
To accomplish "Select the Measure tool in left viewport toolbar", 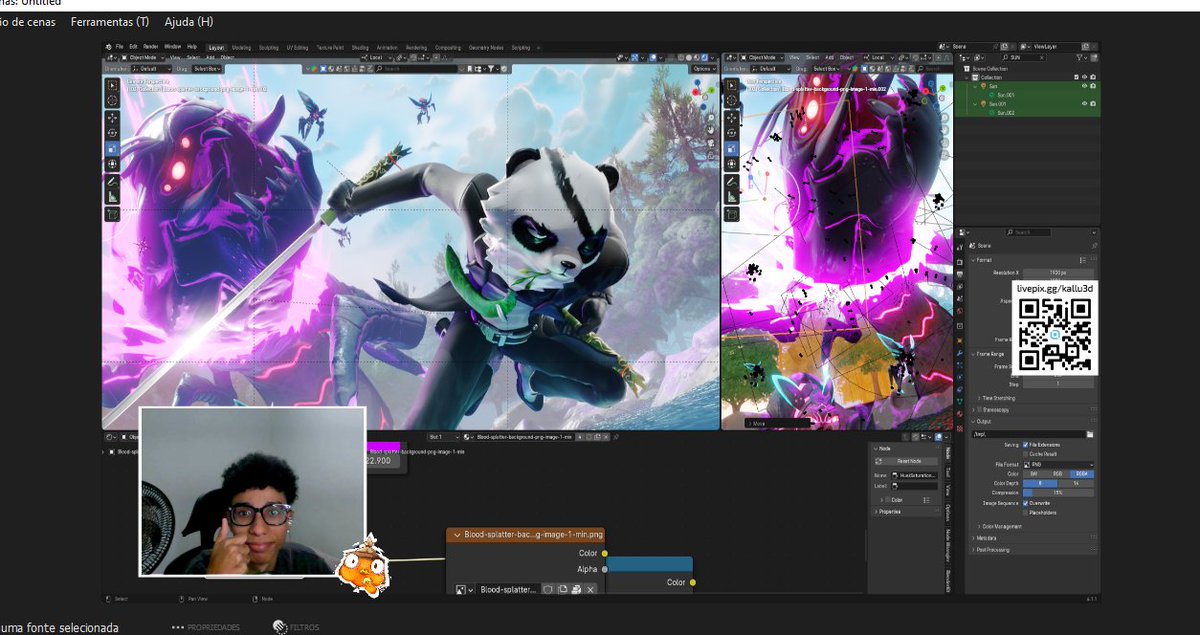I will 112,197.
